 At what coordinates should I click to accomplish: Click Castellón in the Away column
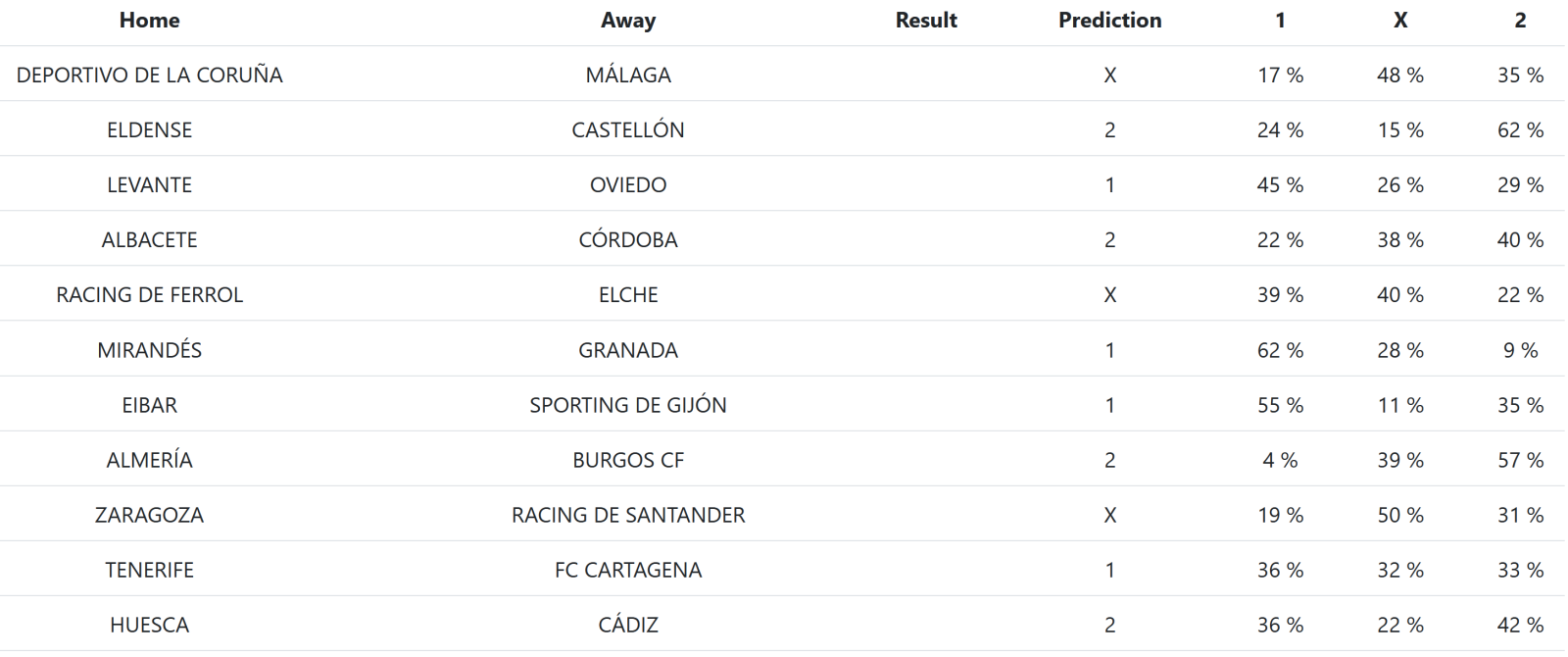pos(628,130)
